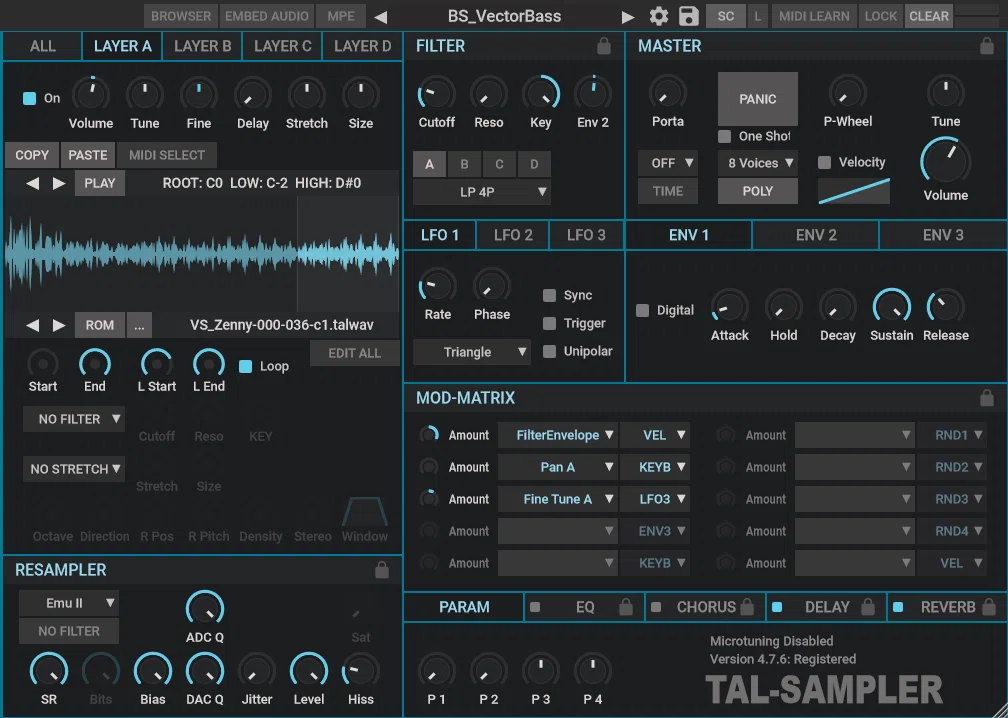
Task: Toggle the RESAMPLER lock icon
Action: point(382,570)
